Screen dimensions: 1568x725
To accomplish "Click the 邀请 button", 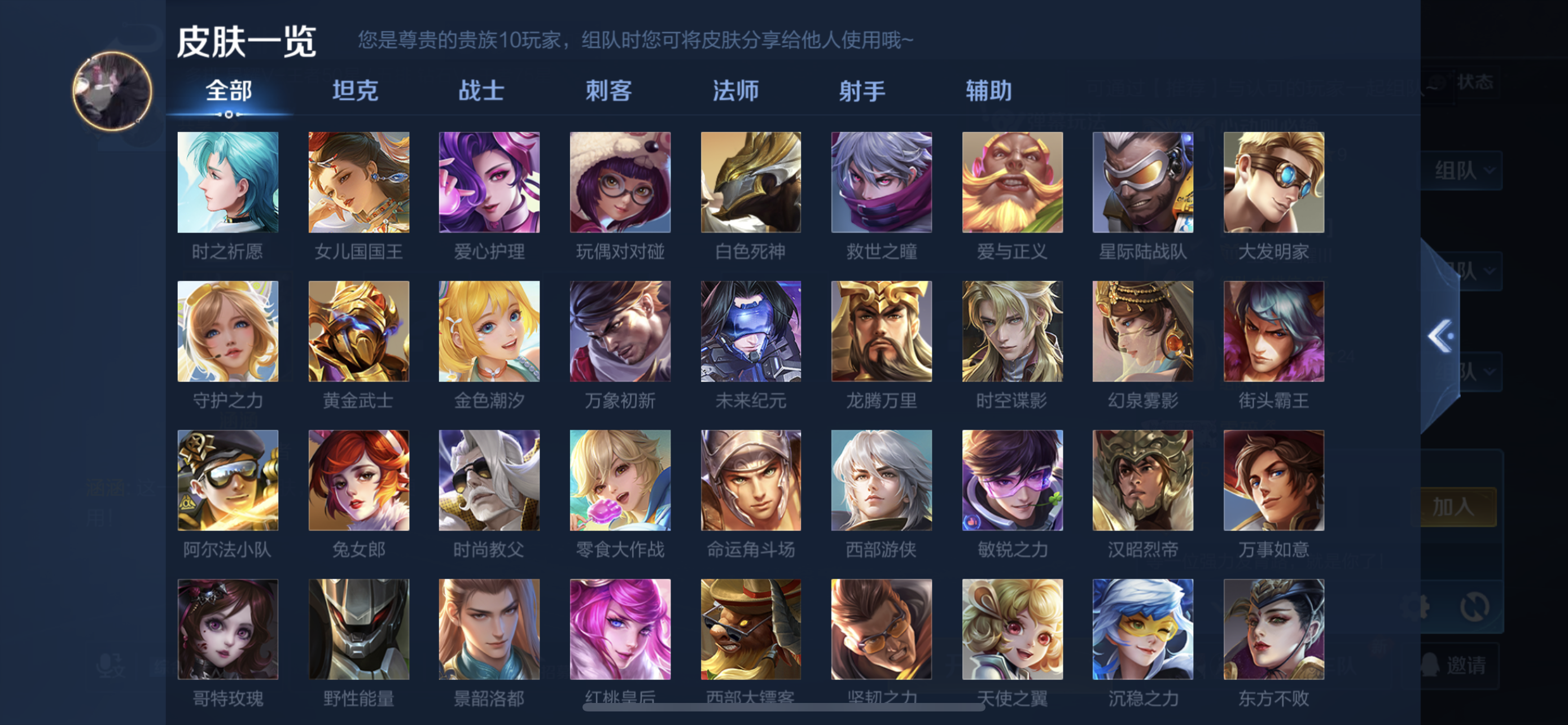I will [x=1458, y=665].
